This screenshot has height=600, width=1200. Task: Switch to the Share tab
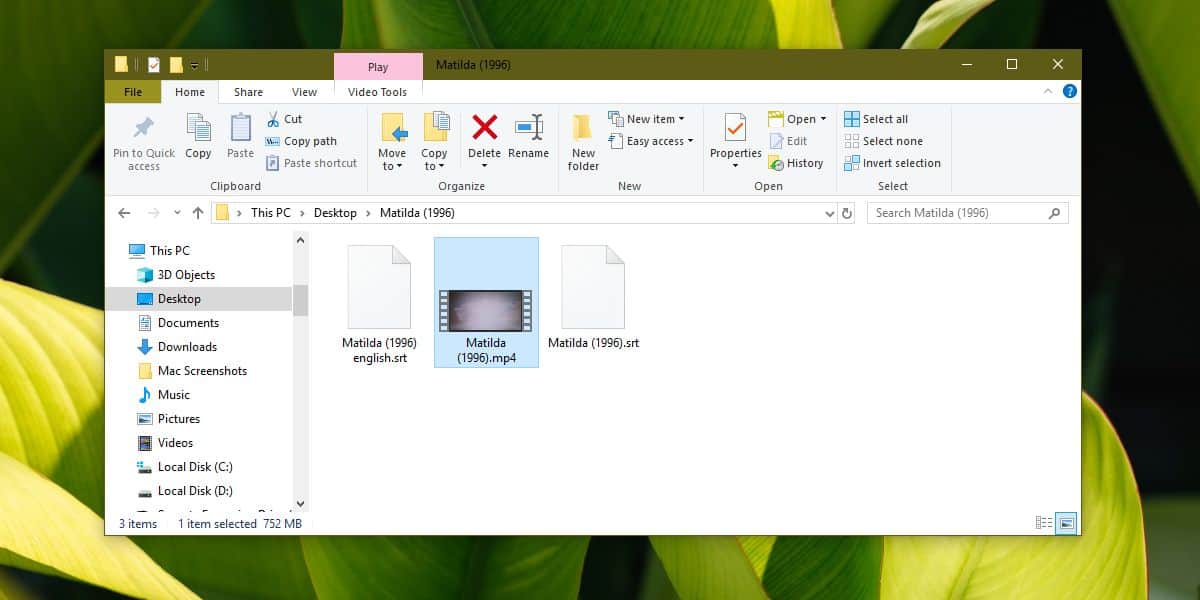tap(249, 92)
